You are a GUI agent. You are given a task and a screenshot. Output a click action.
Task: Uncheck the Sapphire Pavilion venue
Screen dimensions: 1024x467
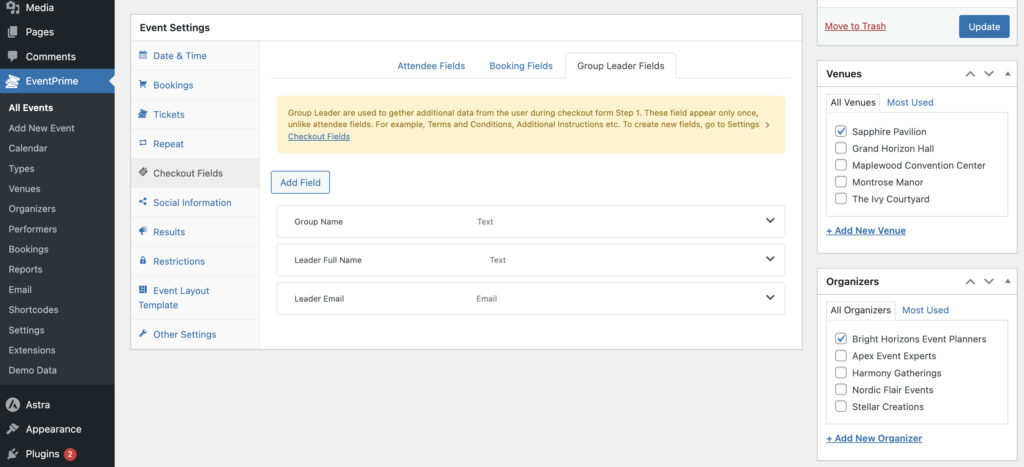841,132
